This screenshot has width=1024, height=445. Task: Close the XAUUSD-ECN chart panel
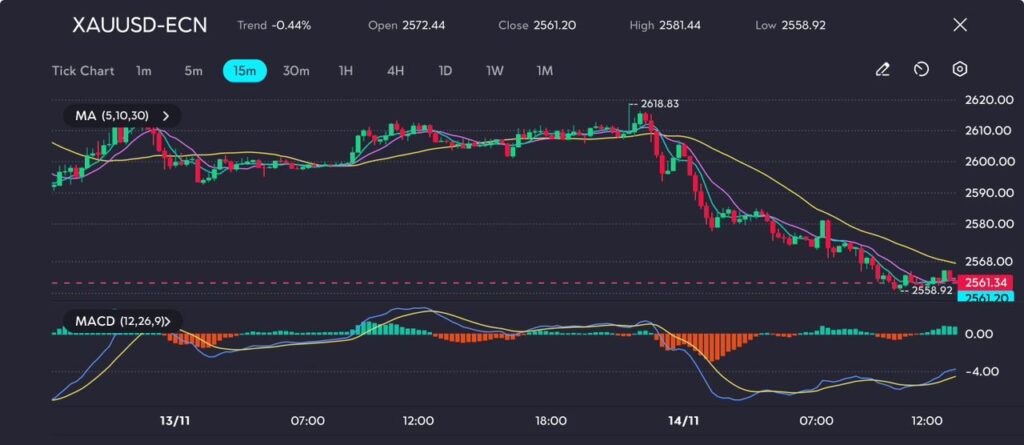click(960, 25)
